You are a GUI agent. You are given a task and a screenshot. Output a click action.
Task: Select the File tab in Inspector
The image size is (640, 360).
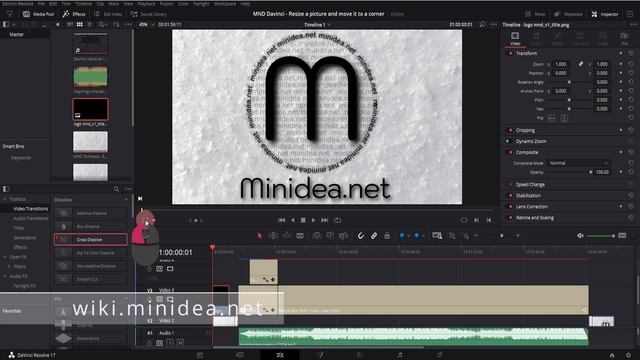[624, 38]
